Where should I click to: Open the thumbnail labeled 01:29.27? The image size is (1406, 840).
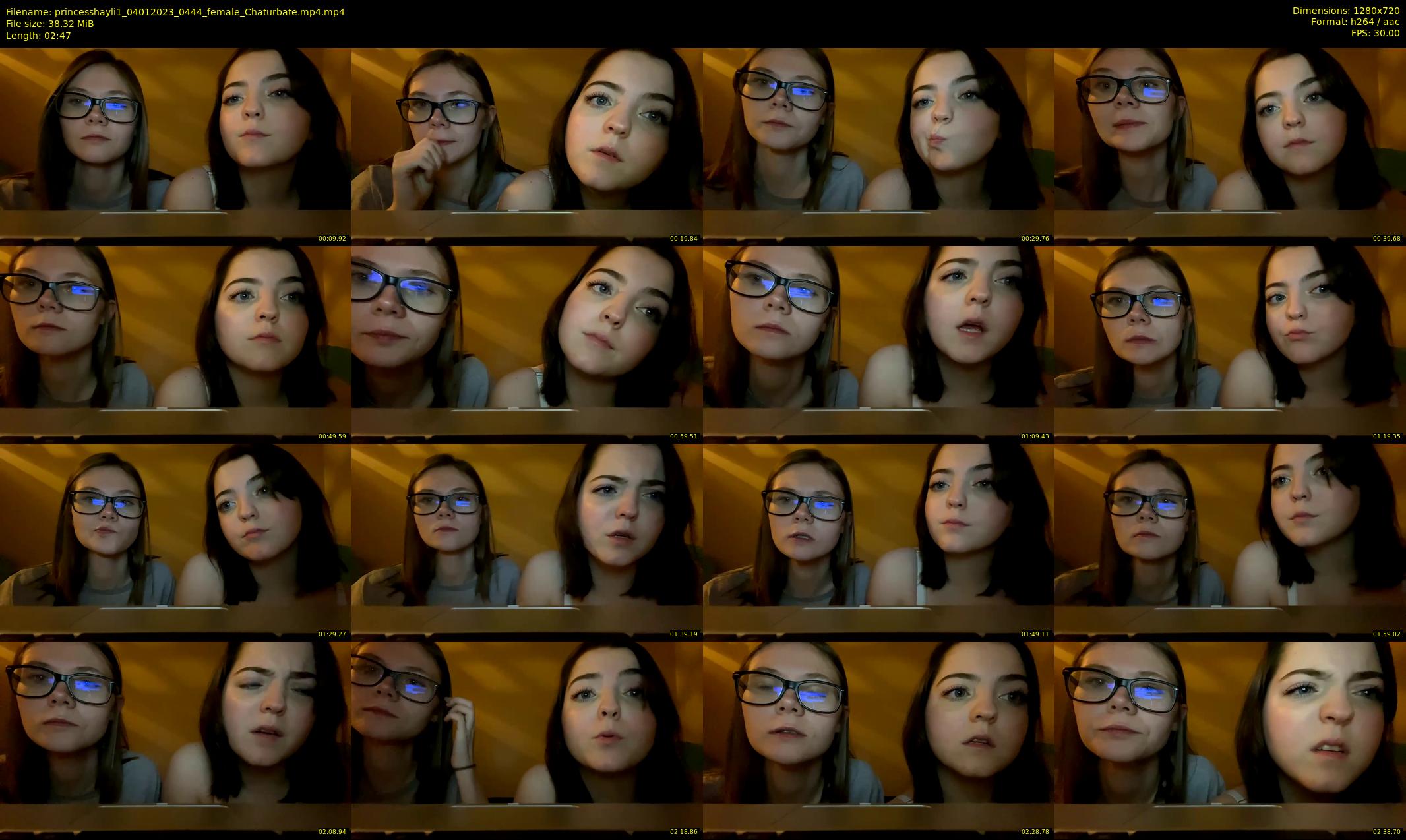click(x=175, y=541)
